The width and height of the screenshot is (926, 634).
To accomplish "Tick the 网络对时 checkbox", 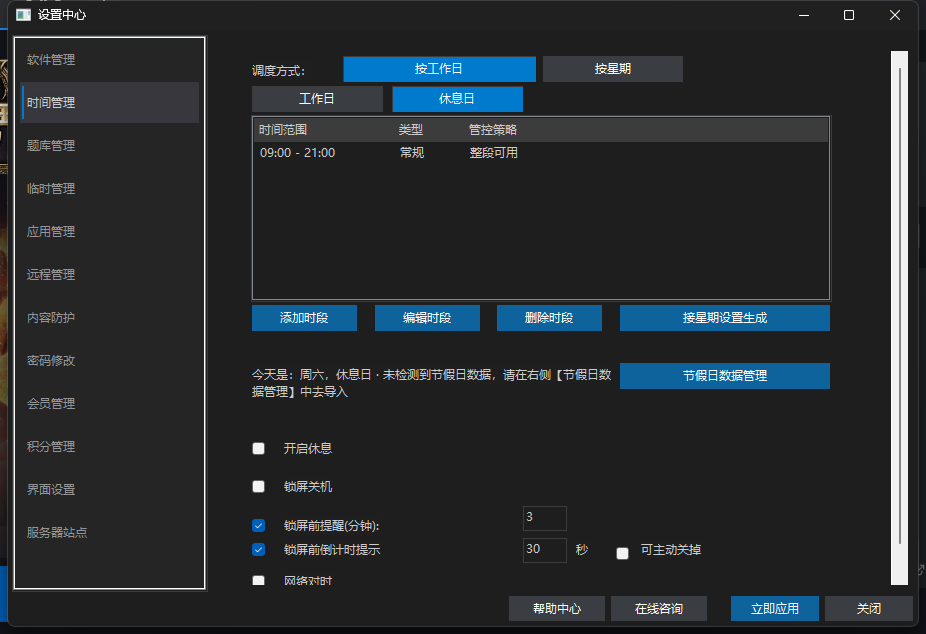I will [x=259, y=580].
